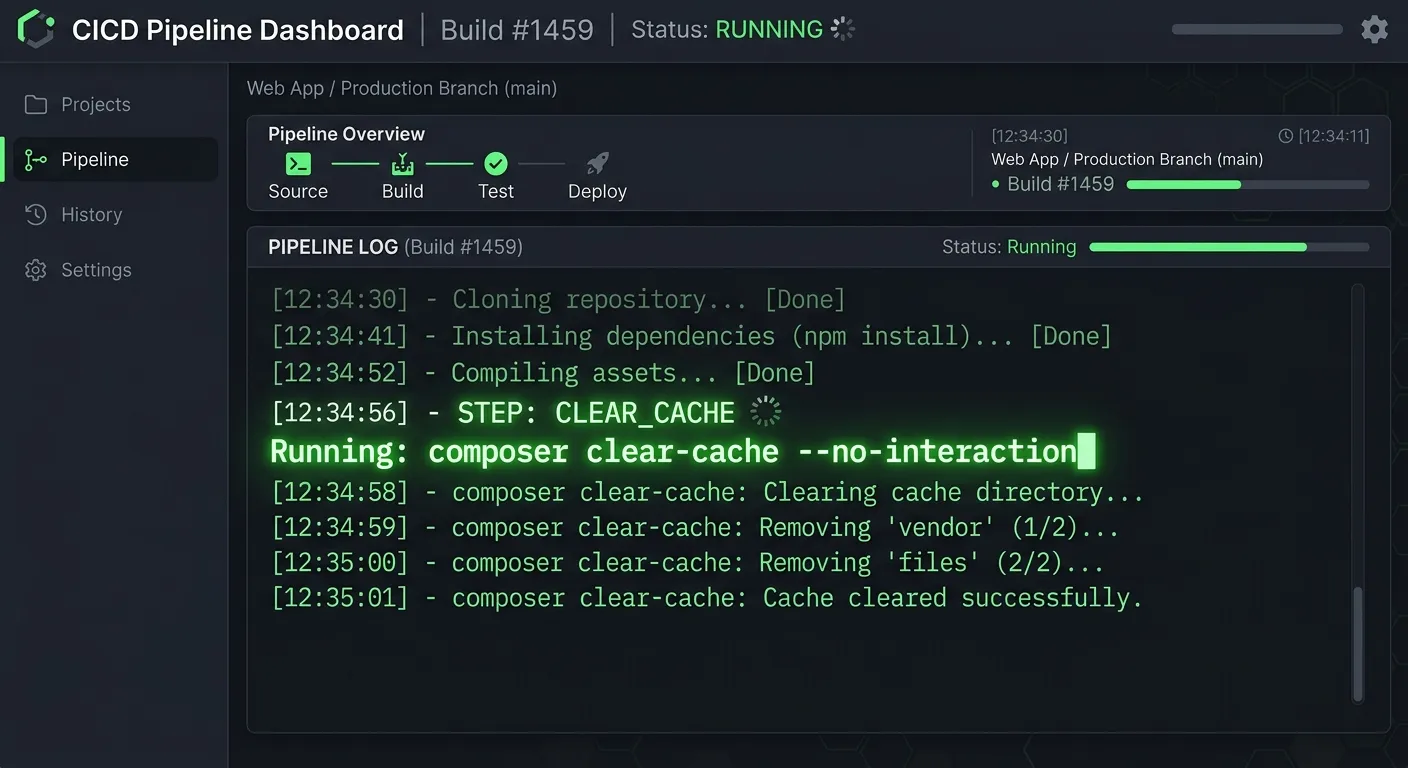Screen dimensions: 1408x768
Task: Click the 'Cloning repository... [Done]' log line
Action: point(559,299)
